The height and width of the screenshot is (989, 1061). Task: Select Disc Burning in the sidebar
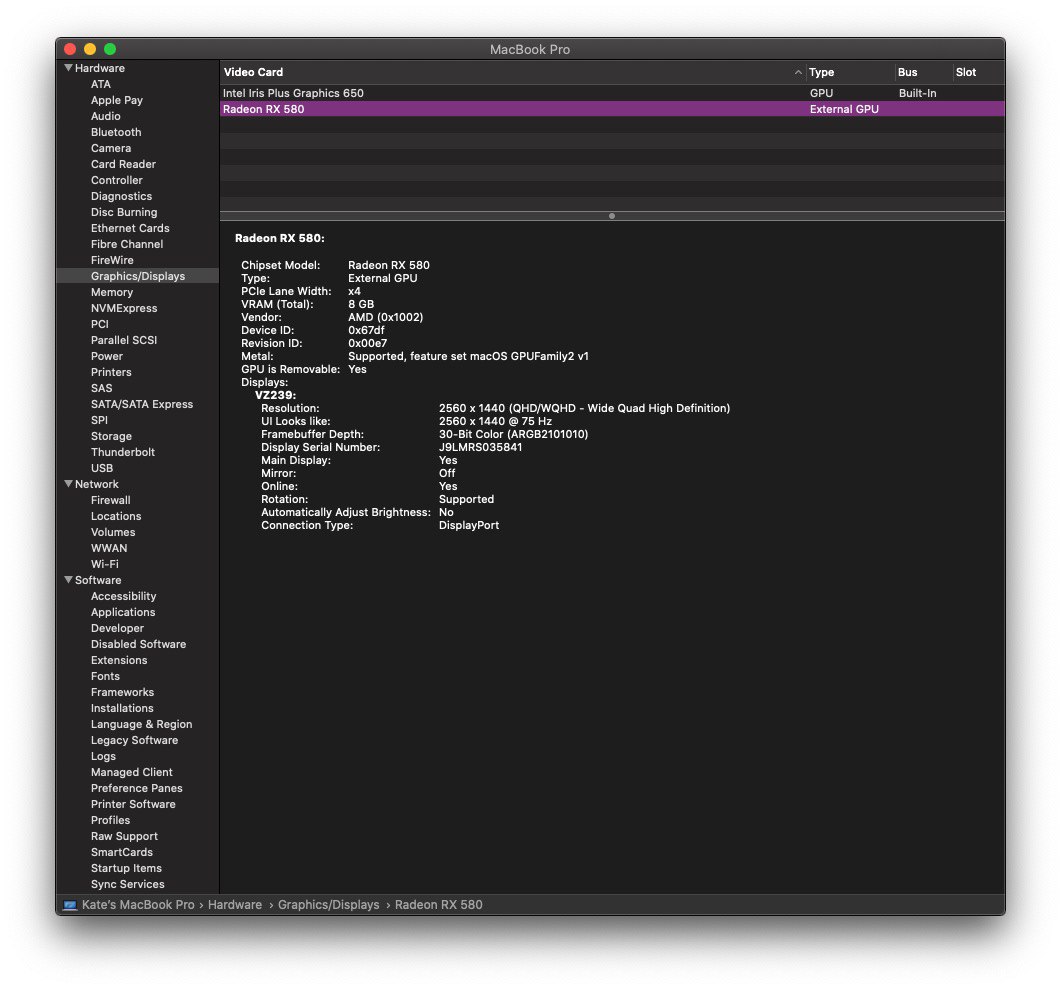tap(124, 212)
